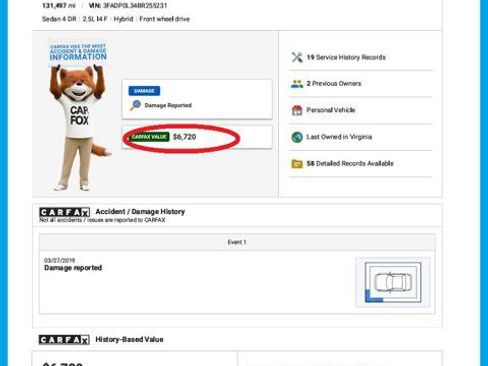This screenshot has width=488, height=366.
Task: Click the magnifier icon beside Damage Reported
Action: 135,105
